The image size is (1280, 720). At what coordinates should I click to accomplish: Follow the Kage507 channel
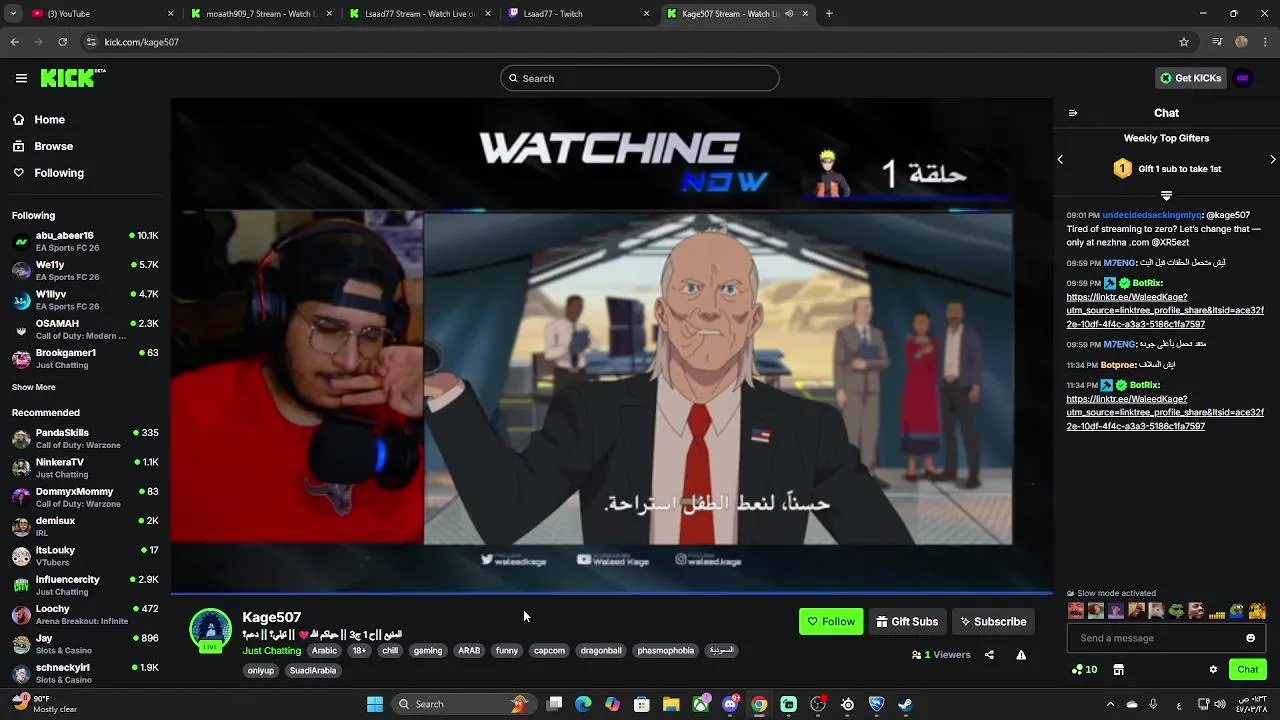(831, 621)
